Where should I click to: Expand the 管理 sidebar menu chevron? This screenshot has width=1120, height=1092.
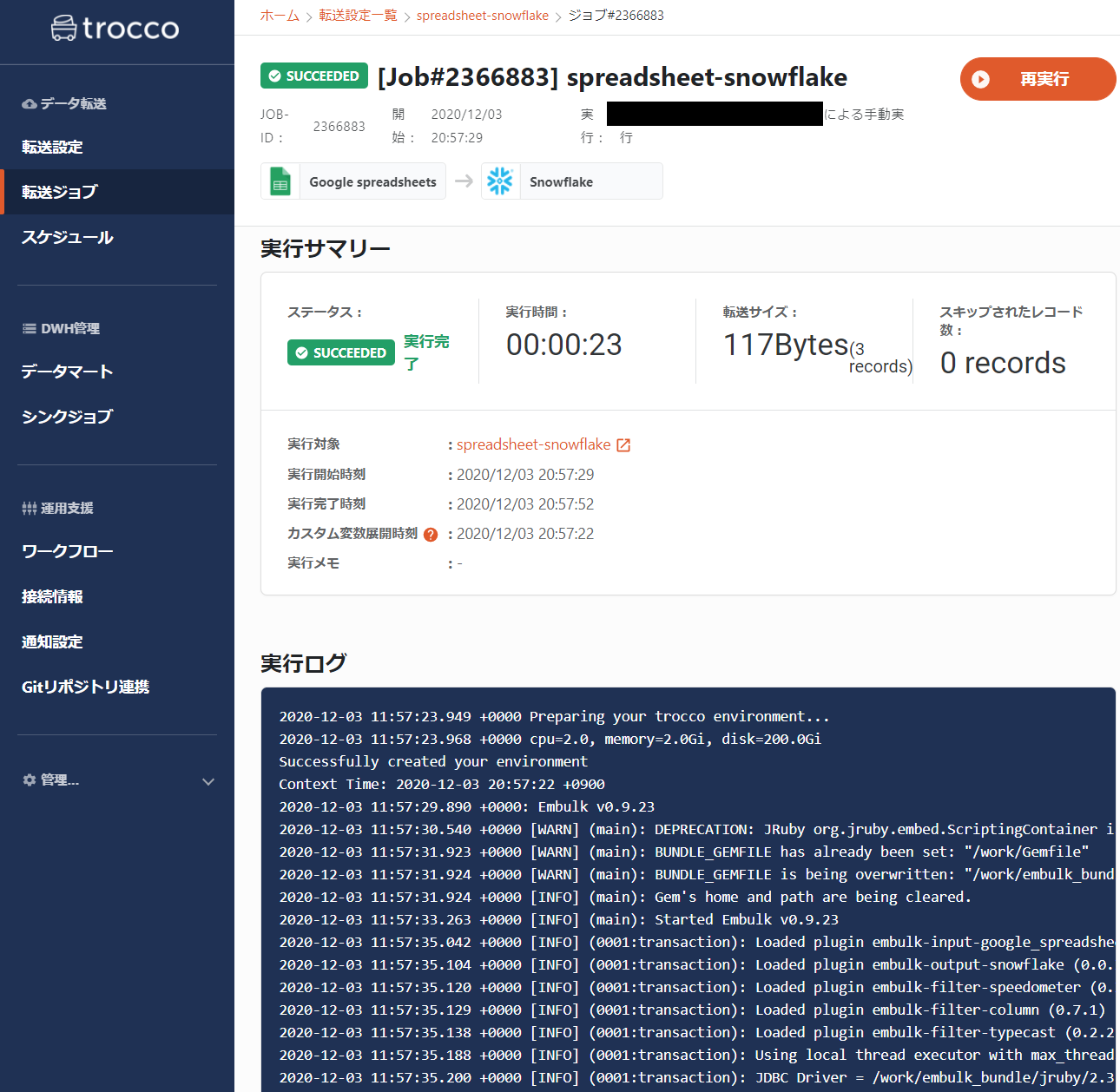click(208, 780)
